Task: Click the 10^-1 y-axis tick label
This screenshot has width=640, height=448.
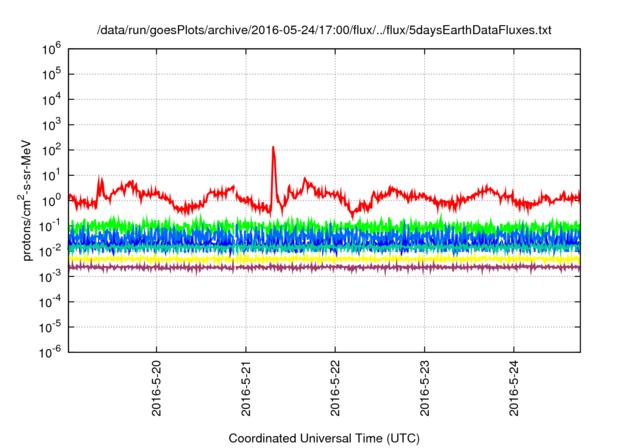Action: pyautogui.click(x=51, y=226)
